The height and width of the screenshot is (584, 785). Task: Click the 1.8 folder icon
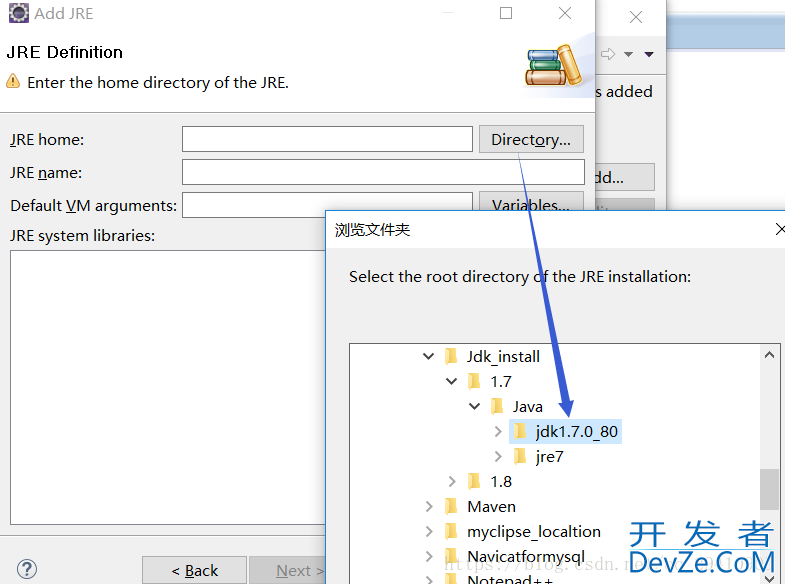(474, 481)
